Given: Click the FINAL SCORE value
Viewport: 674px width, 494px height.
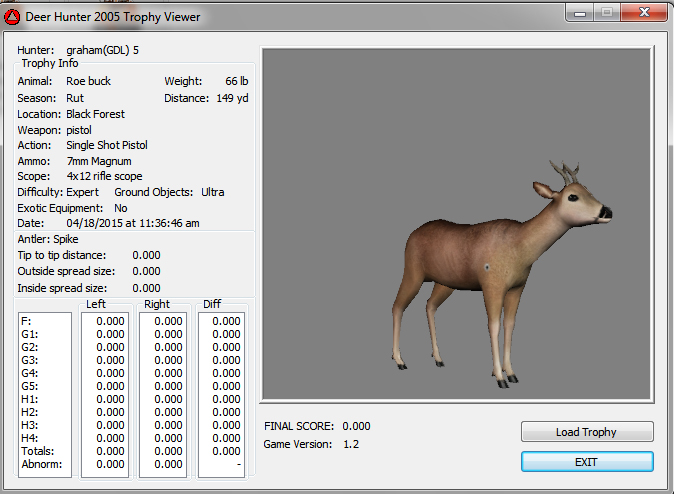Looking at the screenshot, I should coord(356,426).
